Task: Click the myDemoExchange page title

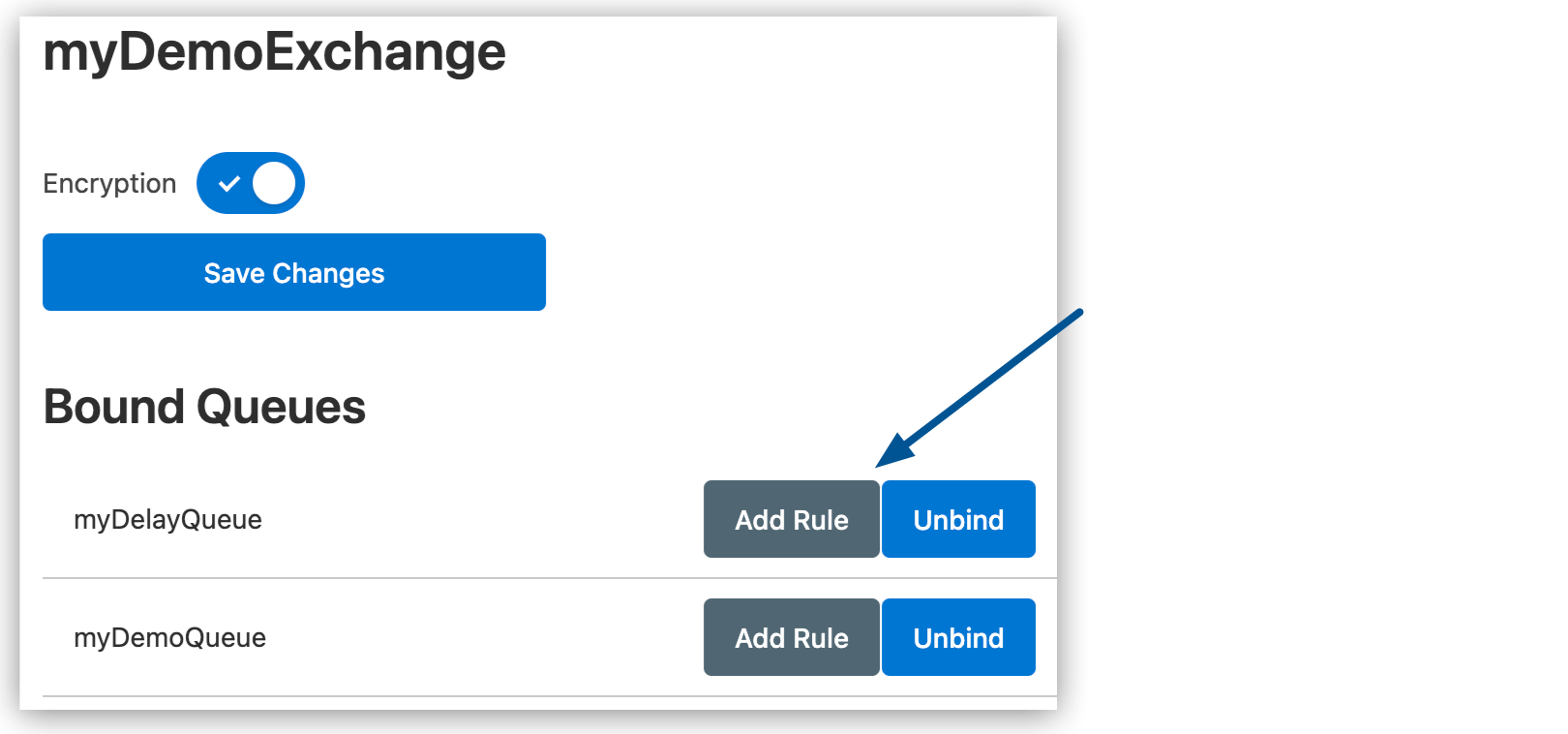Action: coord(274,52)
